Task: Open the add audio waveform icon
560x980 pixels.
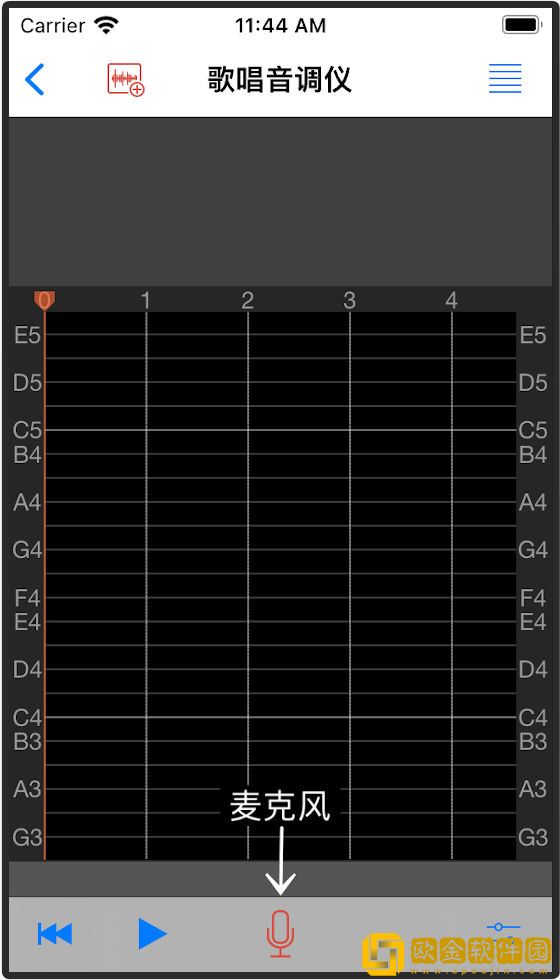Action: 126,79
